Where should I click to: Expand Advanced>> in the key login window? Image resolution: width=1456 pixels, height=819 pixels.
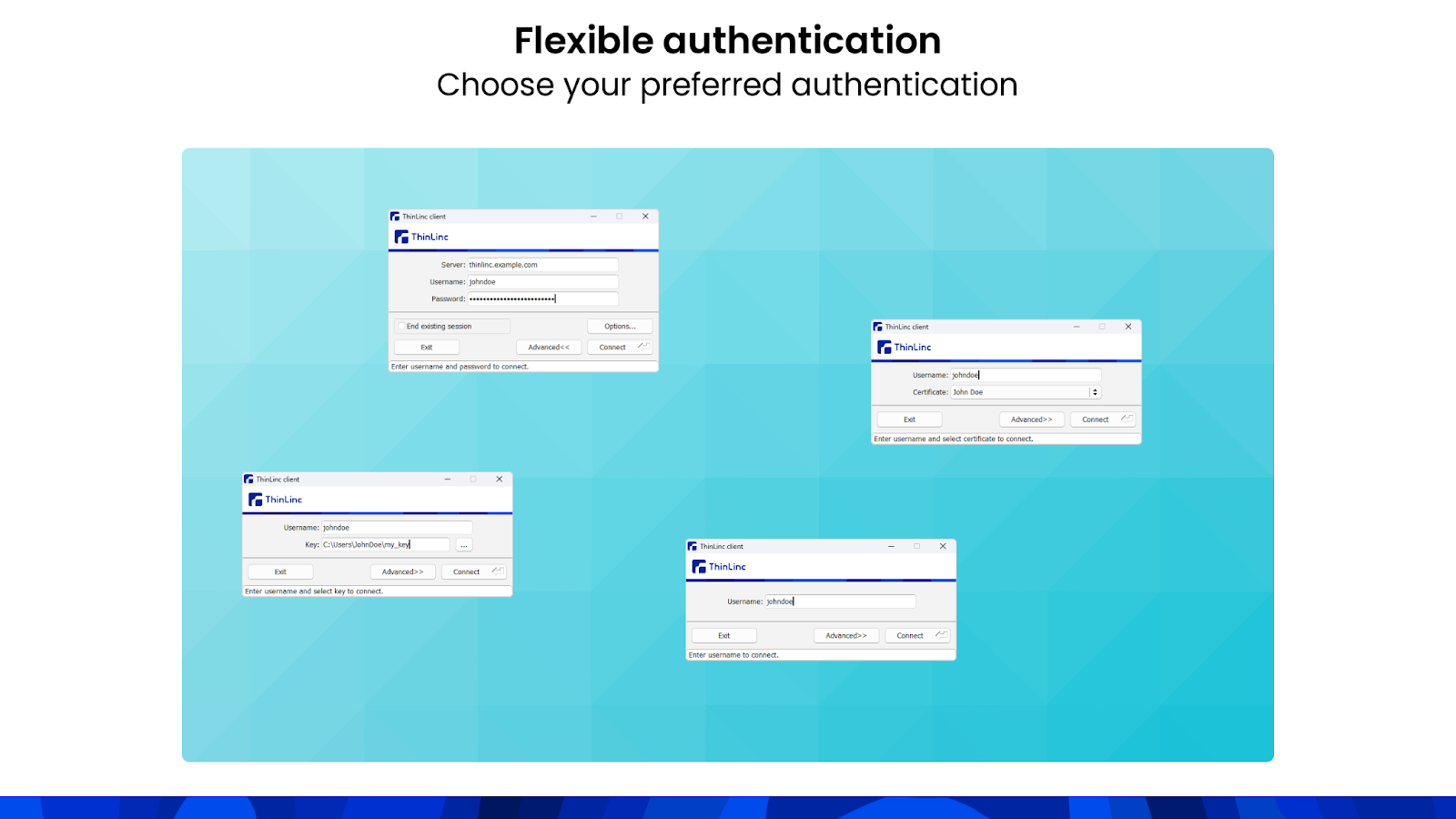[402, 571]
